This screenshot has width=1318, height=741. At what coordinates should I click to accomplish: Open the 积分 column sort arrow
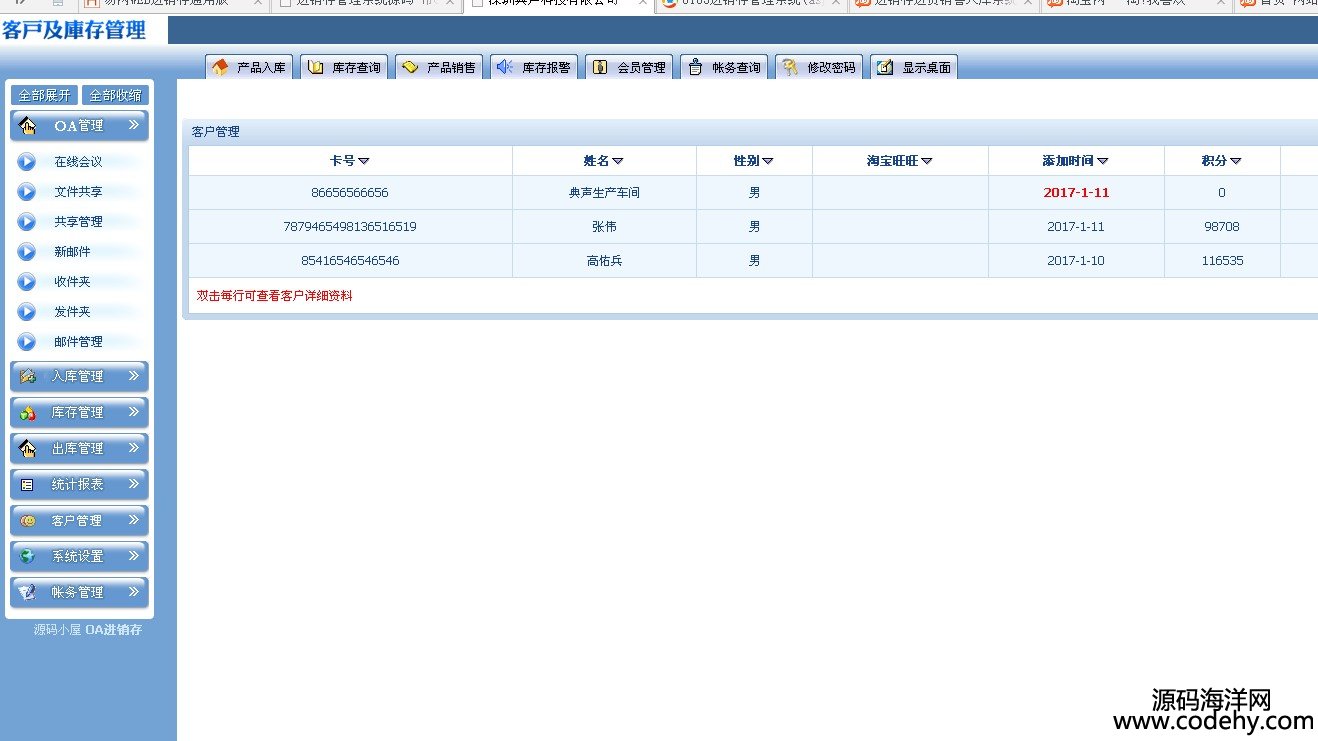pos(1236,162)
